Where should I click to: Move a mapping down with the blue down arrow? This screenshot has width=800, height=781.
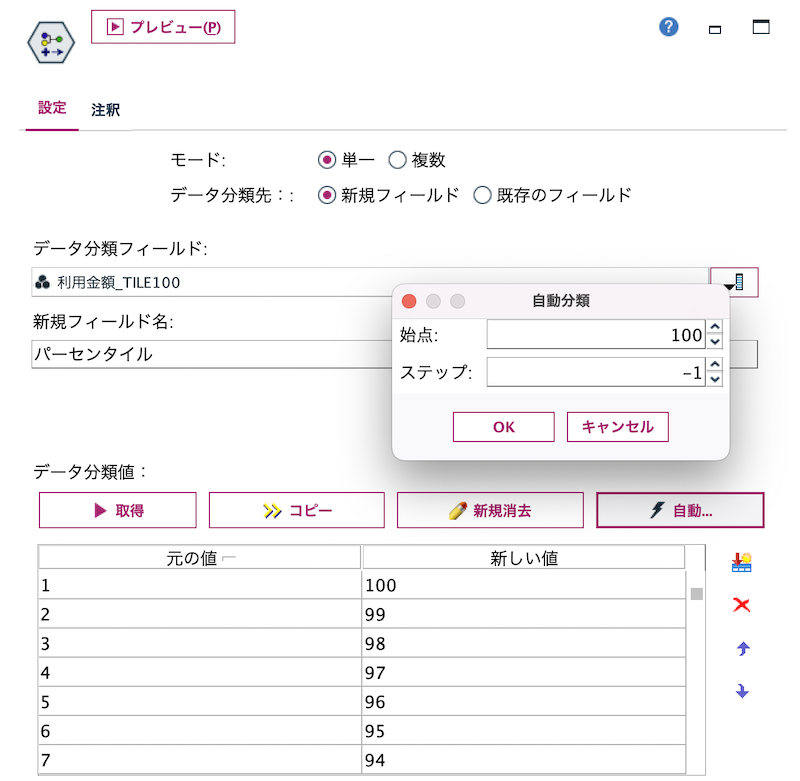[741, 691]
